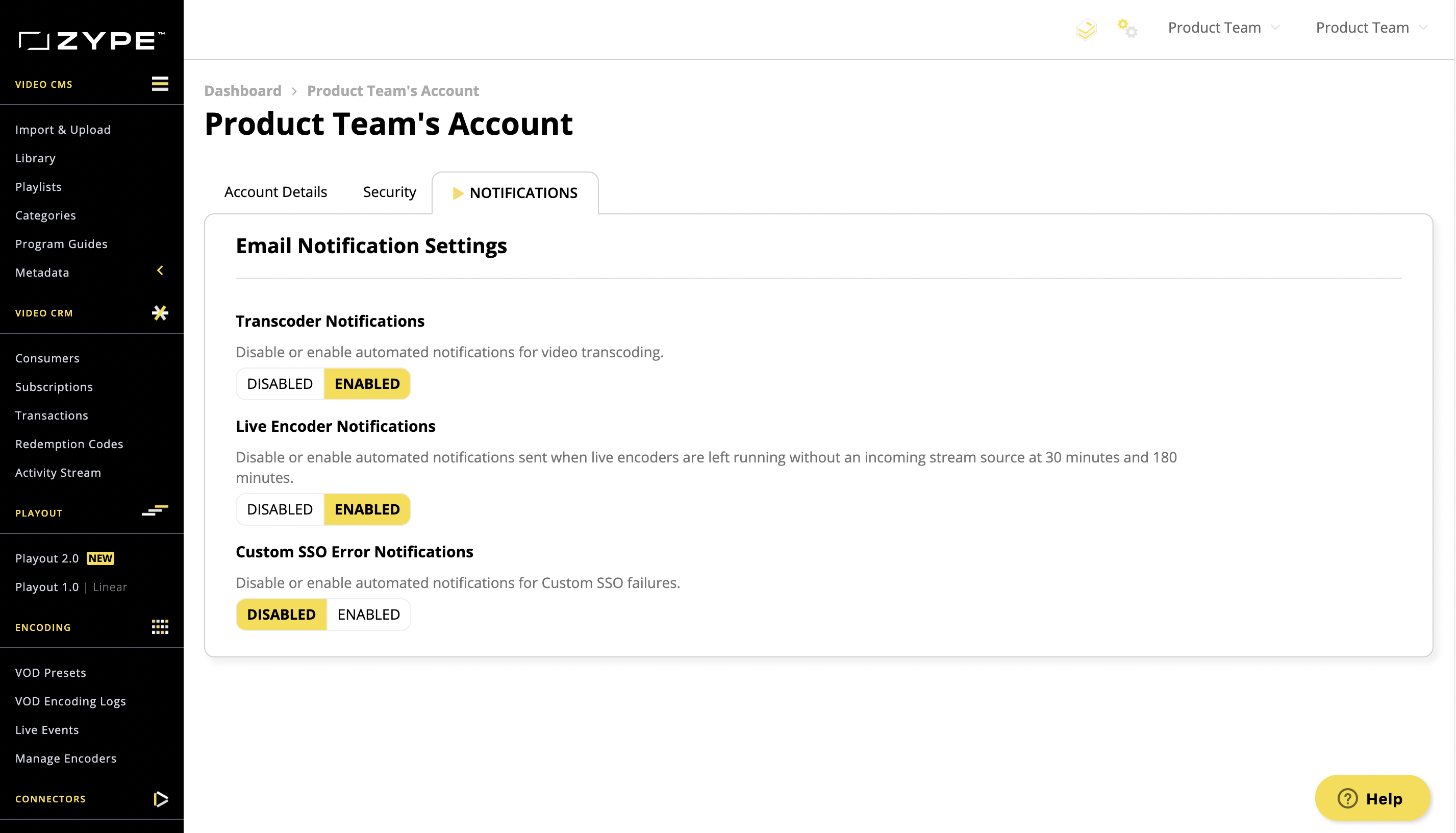
Task: Set Custom SSO Error Notifications to Disabled
Action: pyautogui.click(x=281, y=614)
